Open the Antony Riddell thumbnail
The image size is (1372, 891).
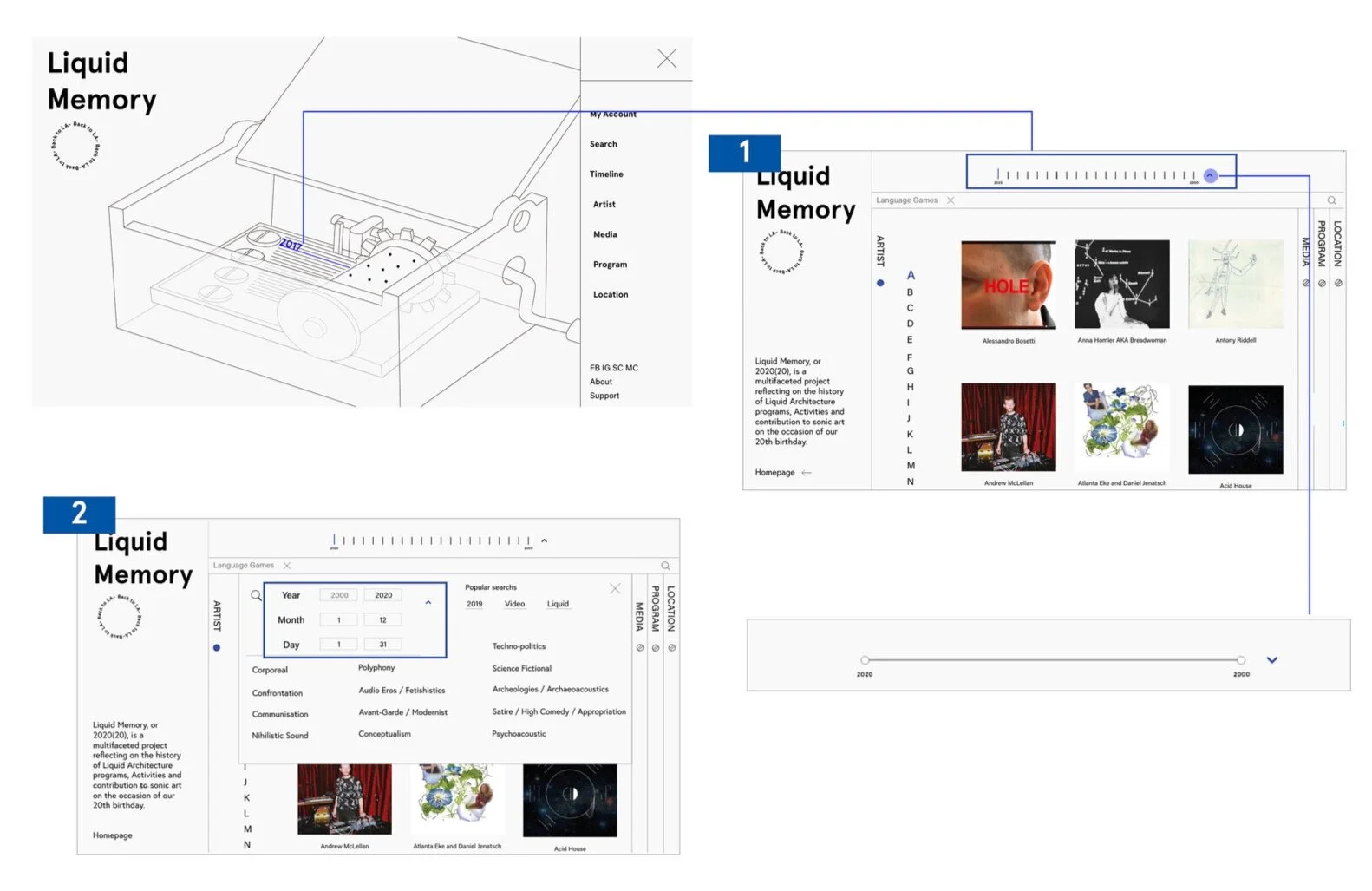tap(1236, 285)
